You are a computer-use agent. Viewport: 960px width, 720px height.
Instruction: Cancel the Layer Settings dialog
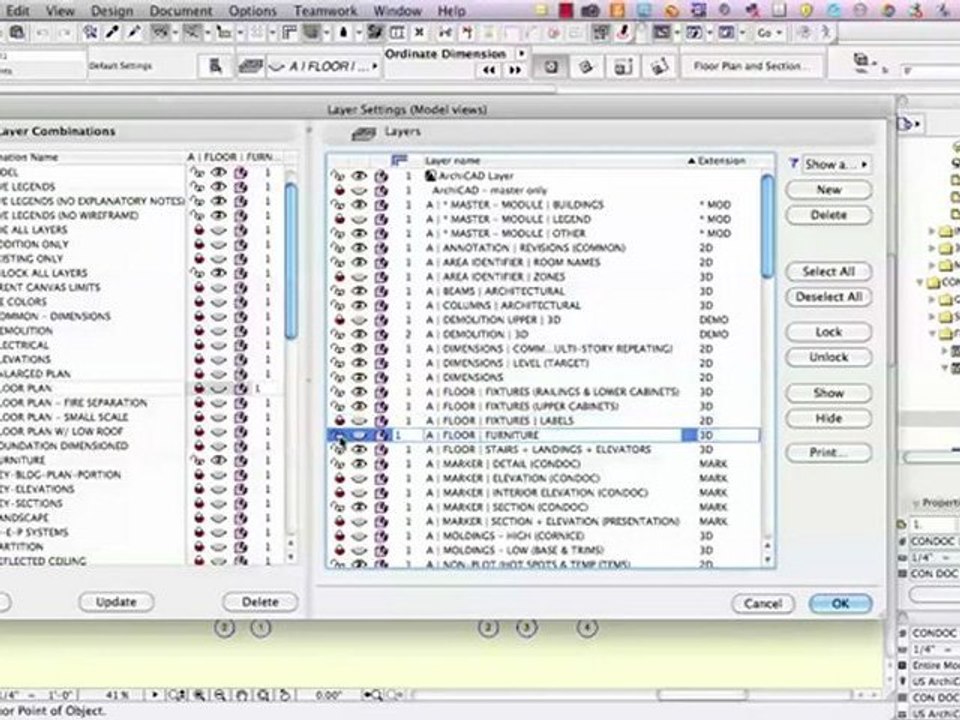[x=763, y=604]
